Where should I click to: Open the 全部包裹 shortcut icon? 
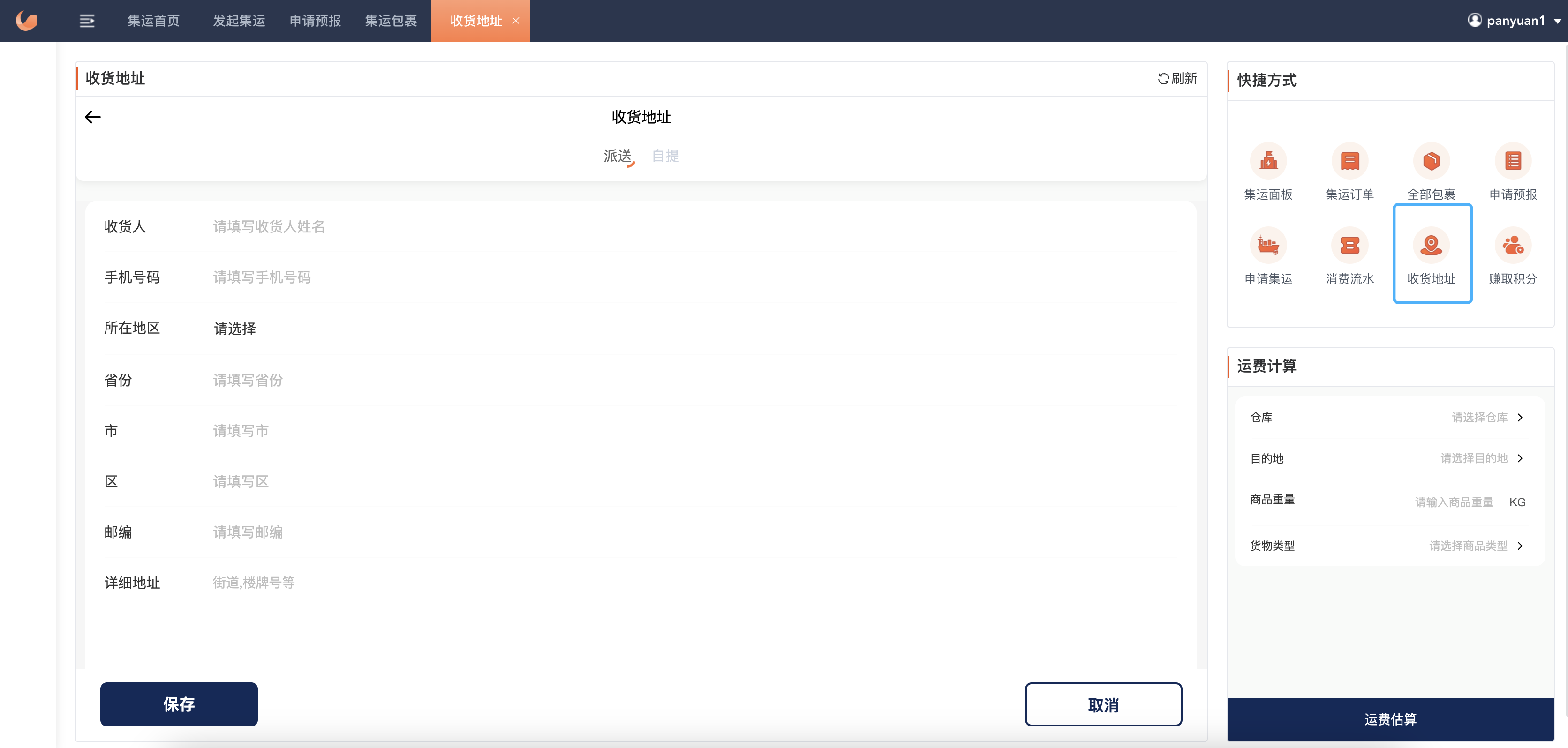click(1431, 161)
